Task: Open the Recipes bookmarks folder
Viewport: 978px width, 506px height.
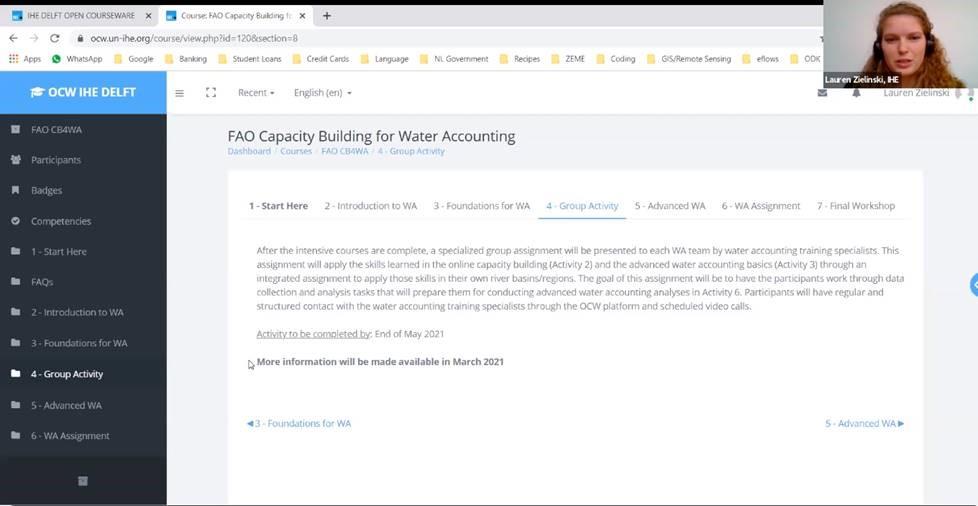Action: (520, 59)
